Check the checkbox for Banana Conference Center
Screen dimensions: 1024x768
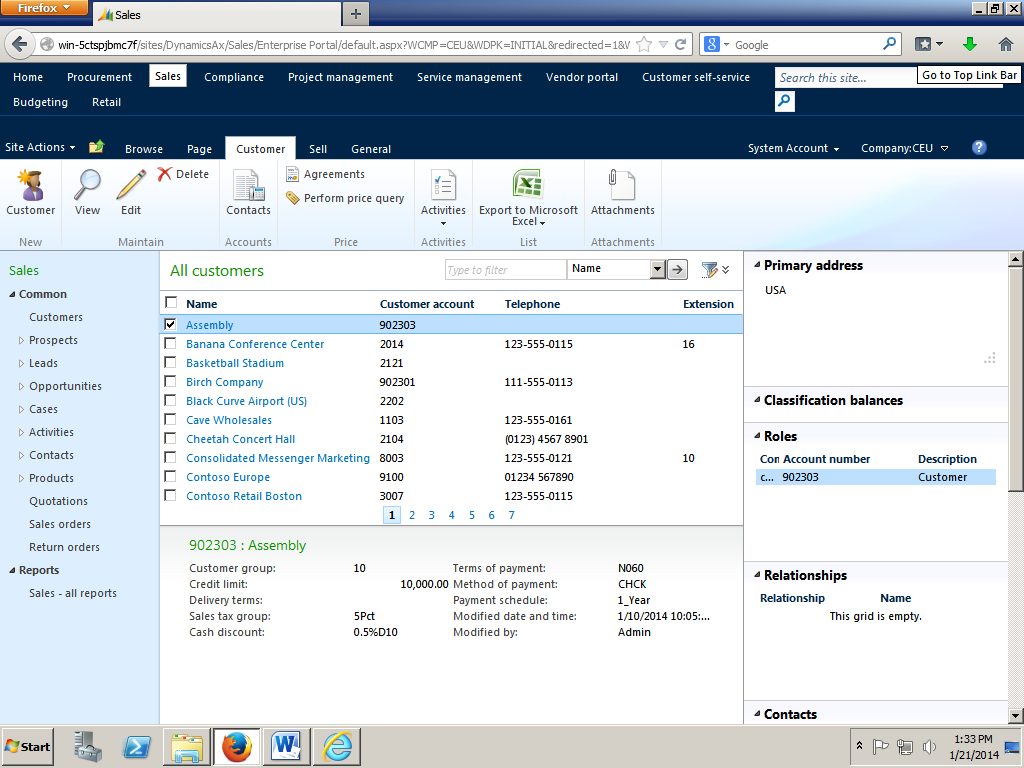pos(170,343)
